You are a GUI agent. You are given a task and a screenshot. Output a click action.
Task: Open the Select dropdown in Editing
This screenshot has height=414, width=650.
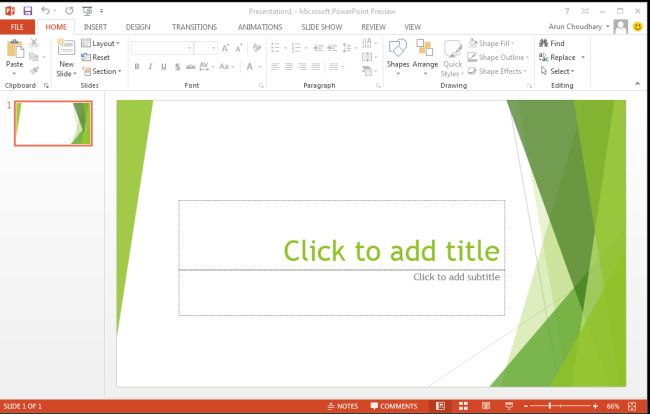(x=558, y=71)
